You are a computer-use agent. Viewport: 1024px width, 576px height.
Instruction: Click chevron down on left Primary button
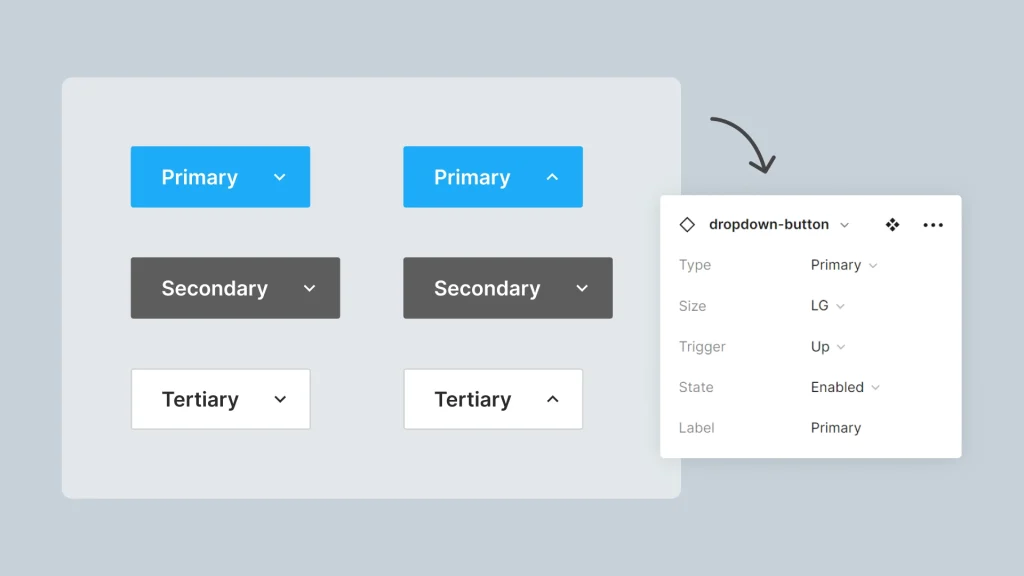pyautogui.click(x=280, y=178)
